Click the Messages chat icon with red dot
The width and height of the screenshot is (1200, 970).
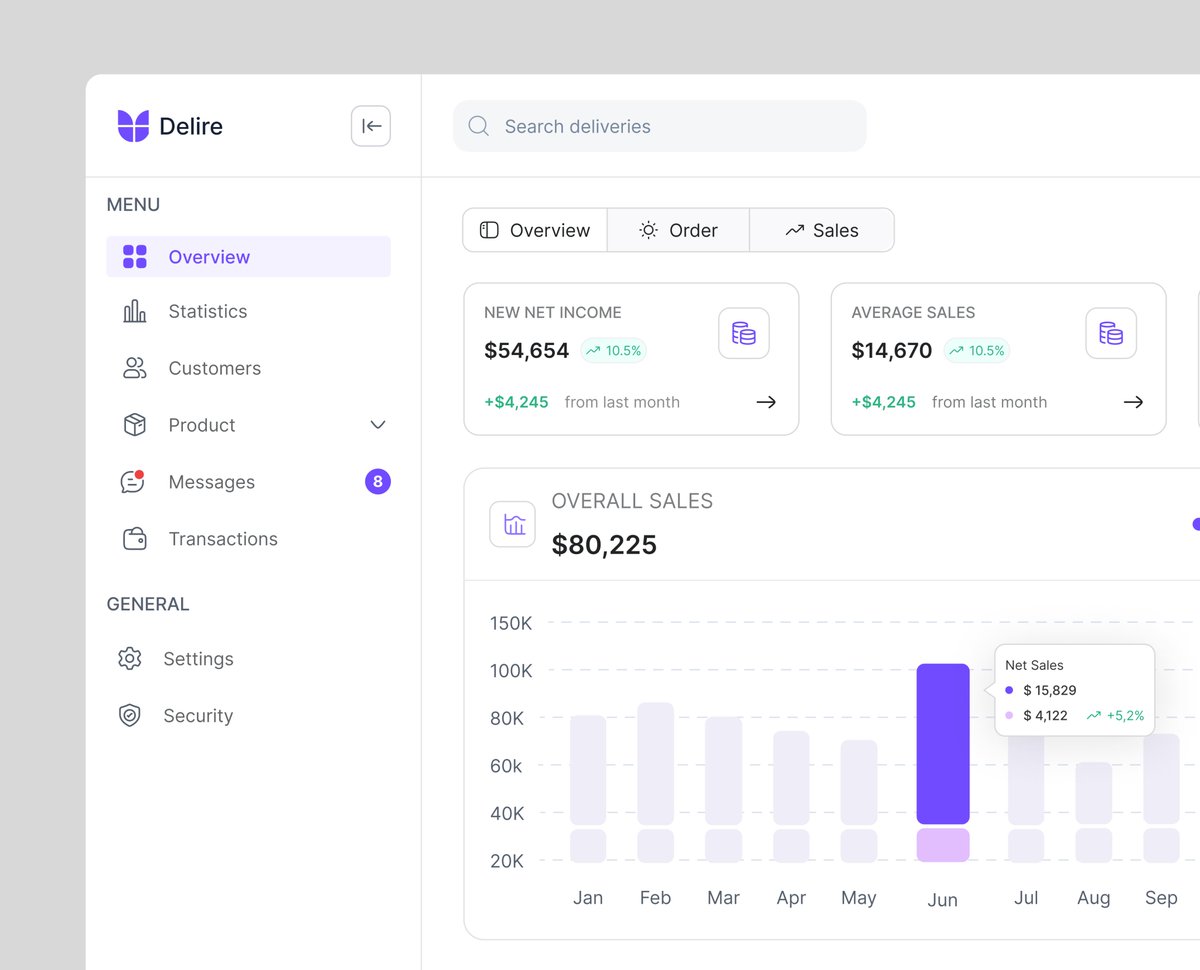tap(131, 481)
